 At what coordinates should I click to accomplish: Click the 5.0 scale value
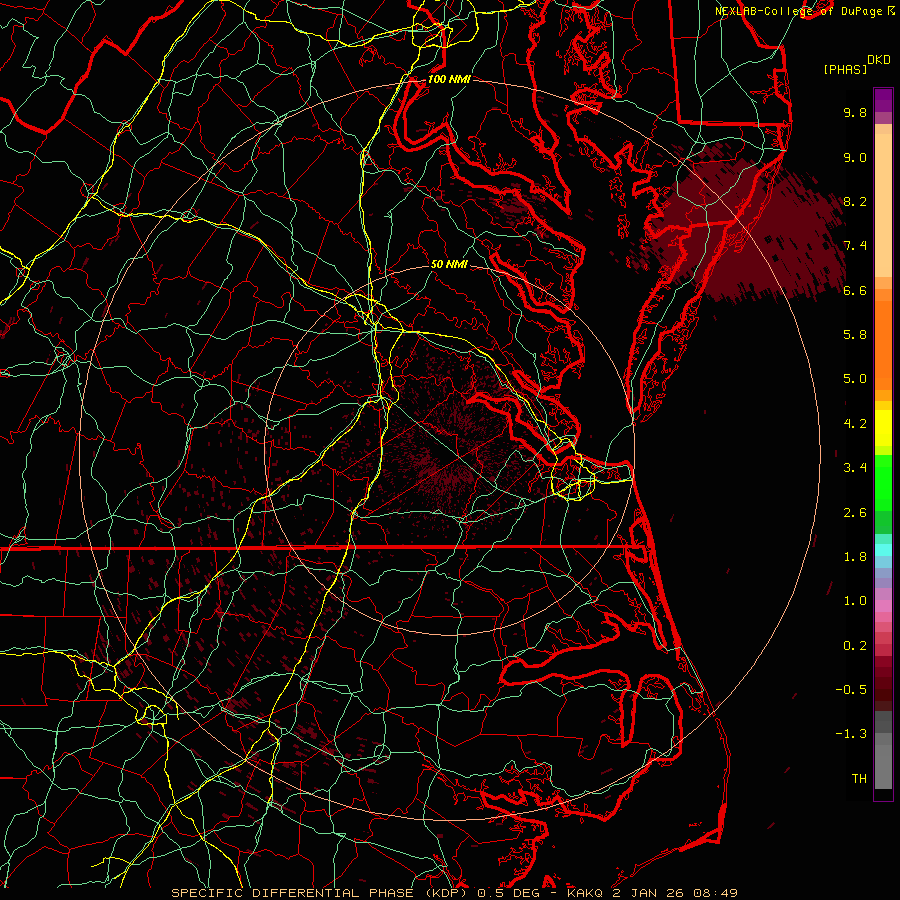tap(855, 379)
